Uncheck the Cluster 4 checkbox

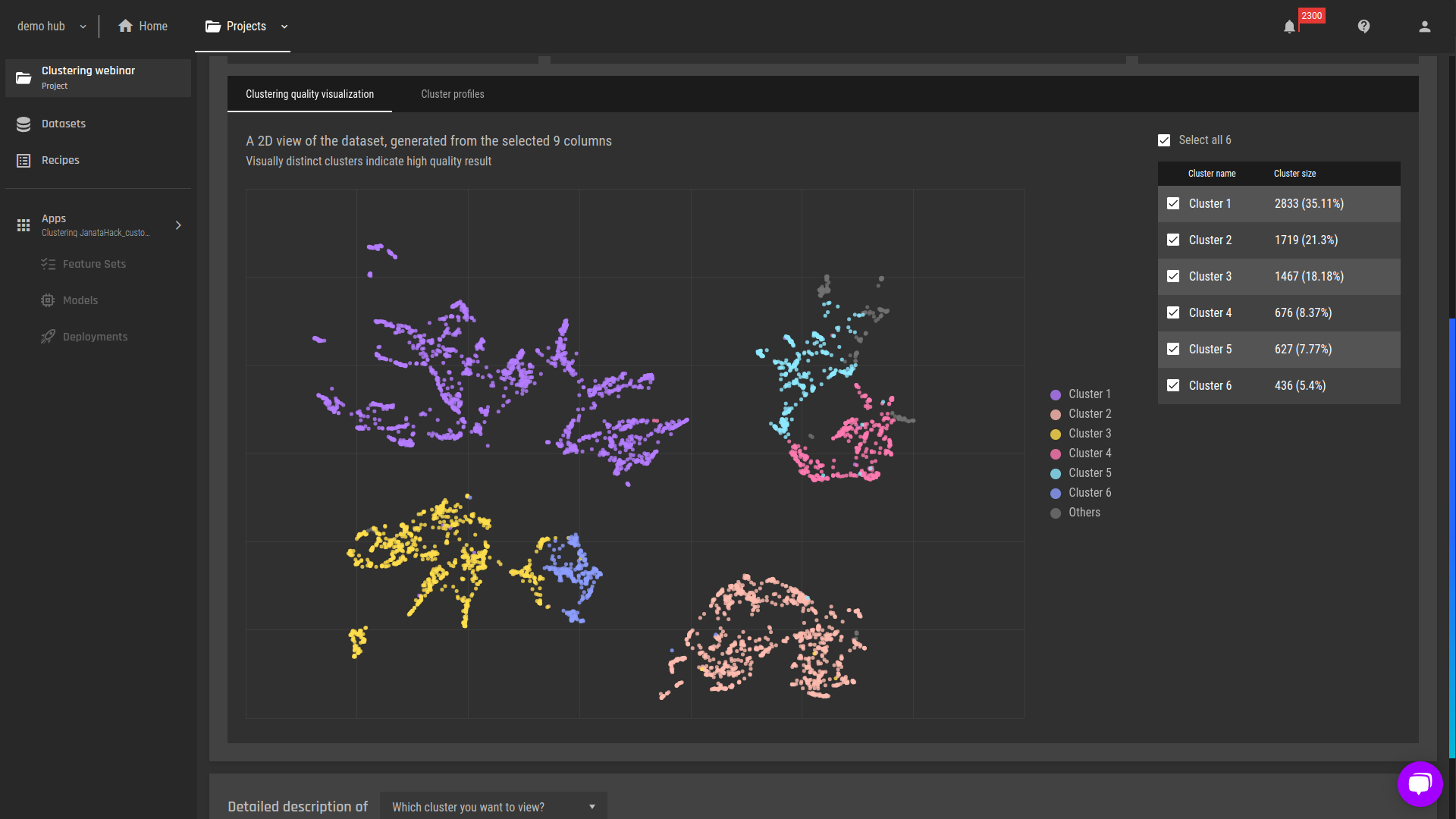1173,312
